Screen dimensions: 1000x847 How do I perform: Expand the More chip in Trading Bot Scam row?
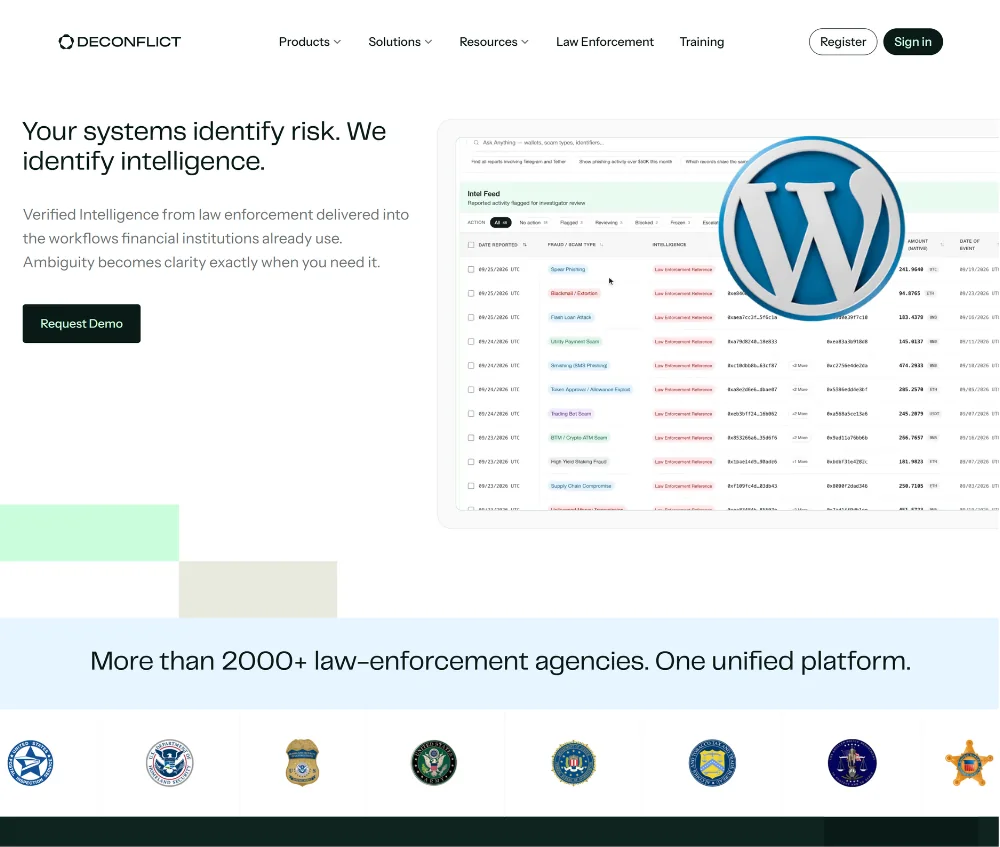[x=800, y=413]
